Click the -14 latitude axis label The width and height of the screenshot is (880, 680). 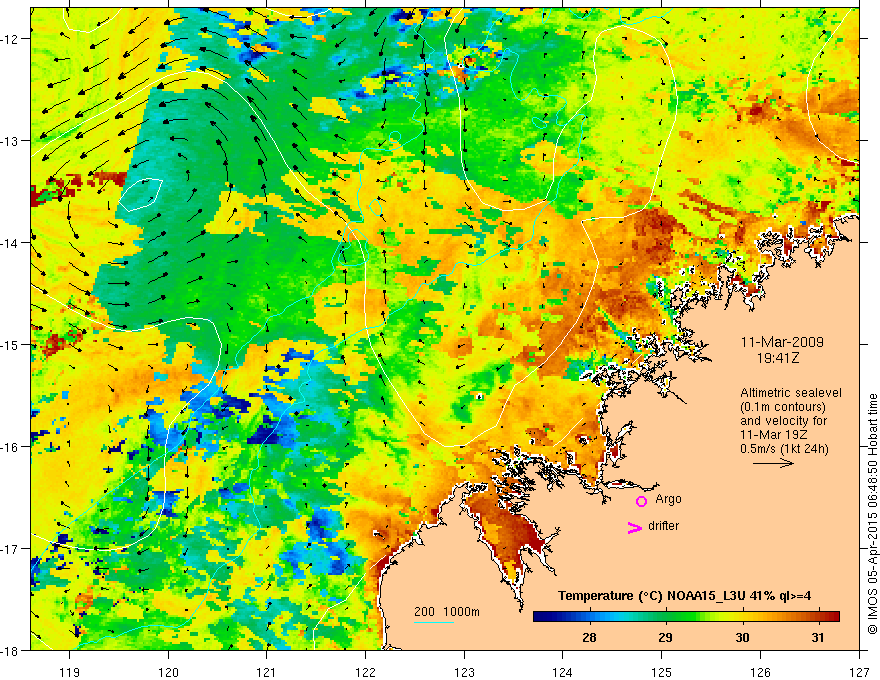(x=11, y=243)
